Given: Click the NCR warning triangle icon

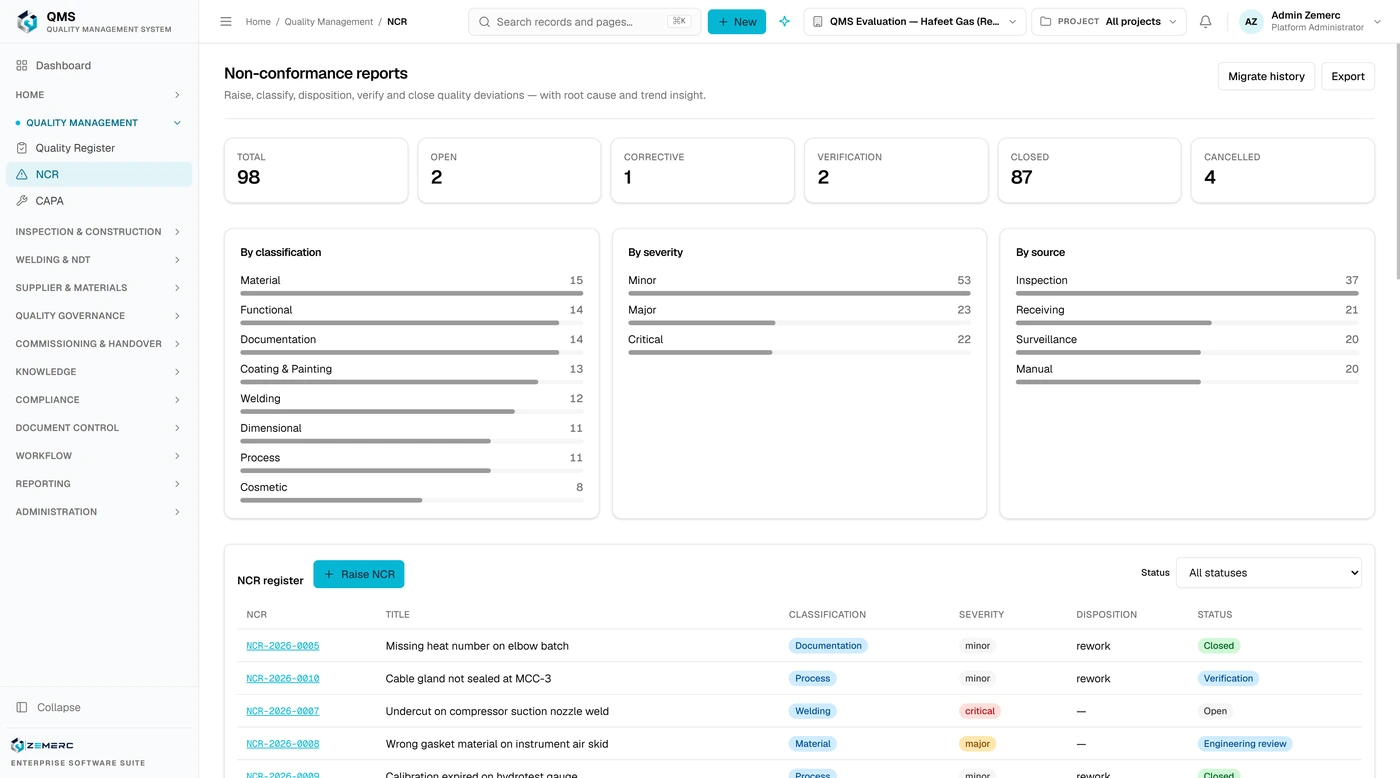Looking at the screenshot, I should coord(22,175).
